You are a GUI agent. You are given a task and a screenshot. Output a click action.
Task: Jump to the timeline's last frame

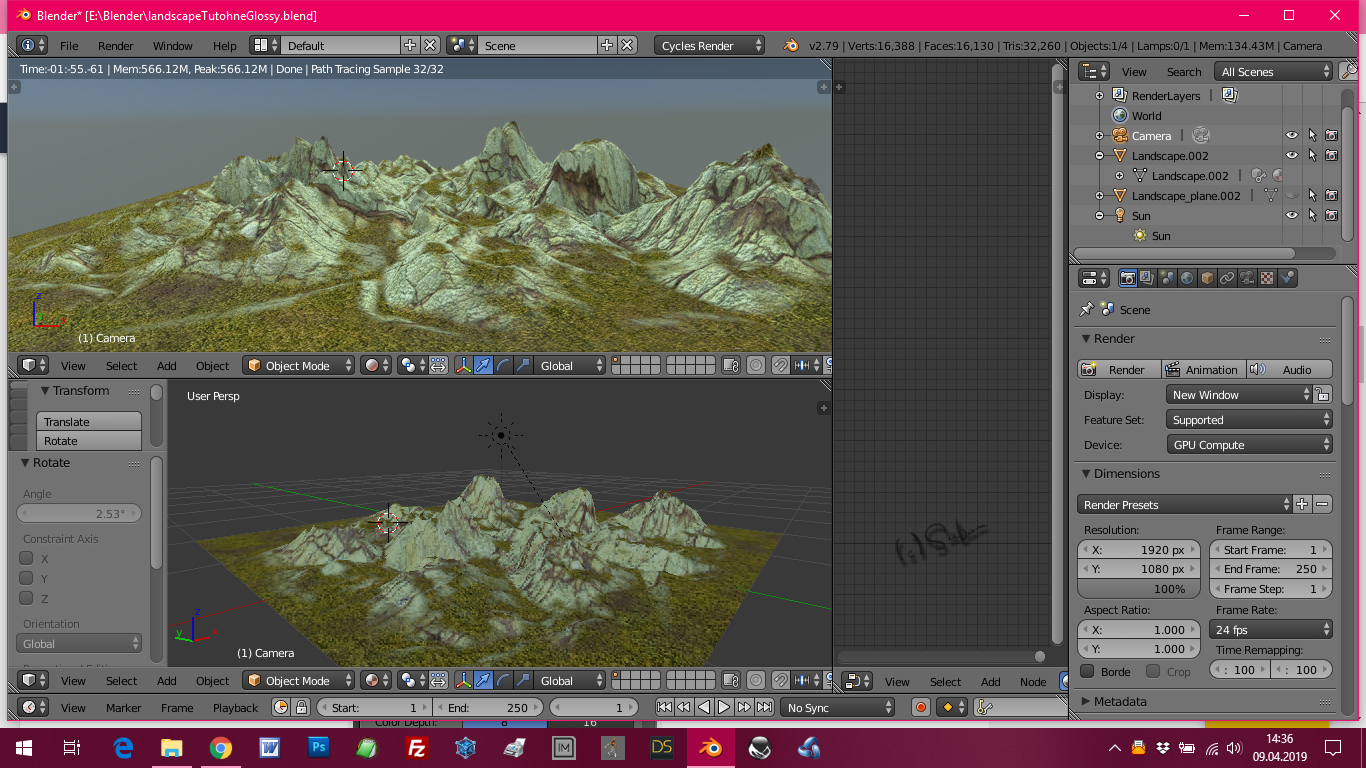click(764, 707)
